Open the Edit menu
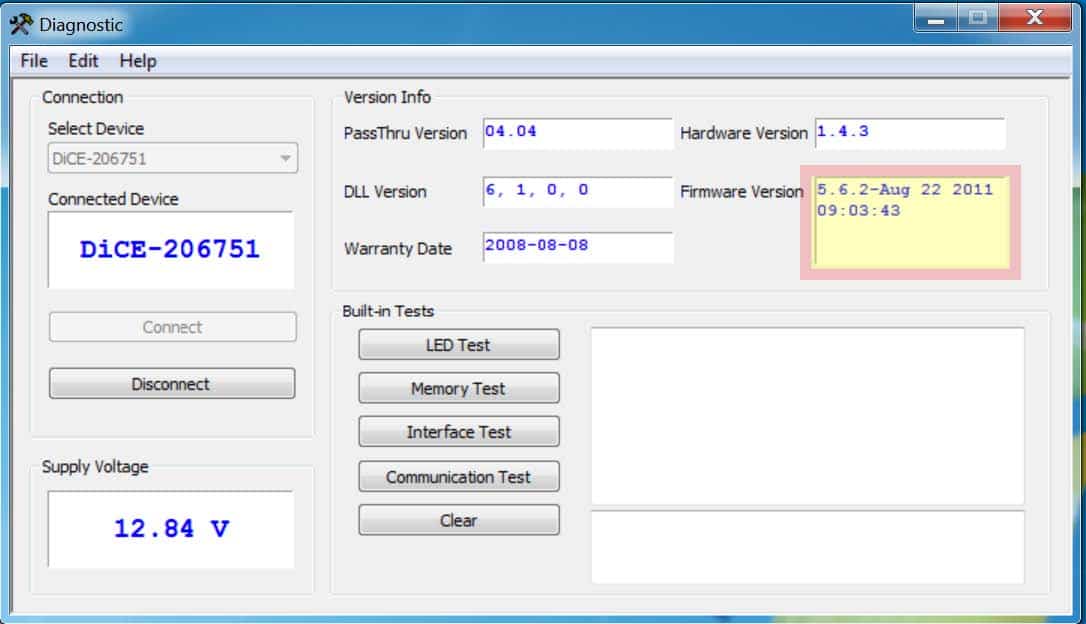The image size is (1086, 624). (83, 61)
